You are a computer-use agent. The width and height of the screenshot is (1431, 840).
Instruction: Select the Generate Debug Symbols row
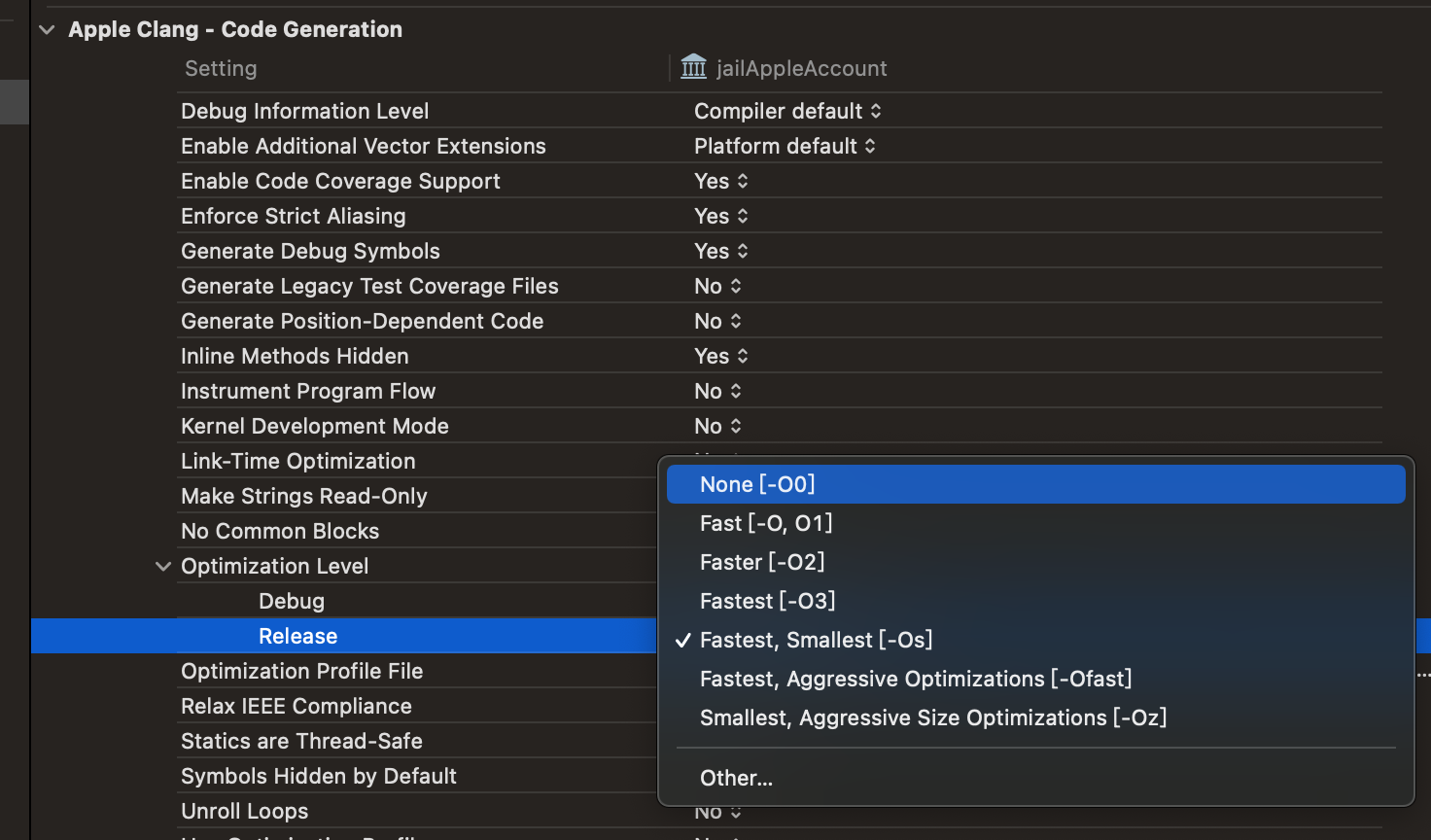[x=310, y=251]
